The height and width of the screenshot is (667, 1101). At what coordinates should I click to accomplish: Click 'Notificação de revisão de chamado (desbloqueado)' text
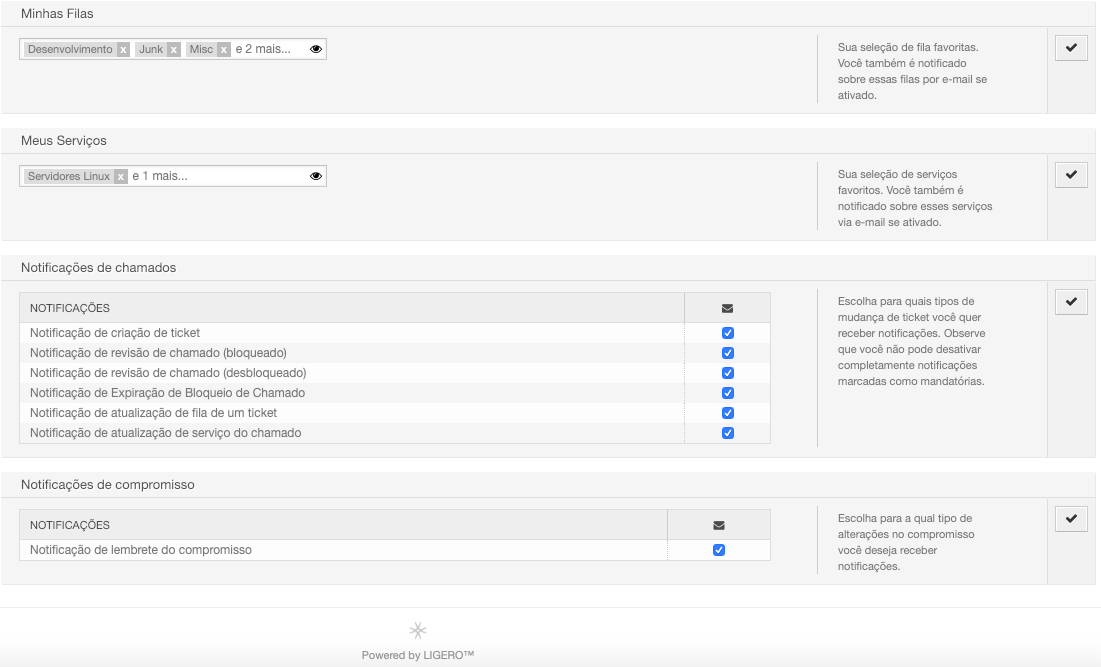pos(168,373)
